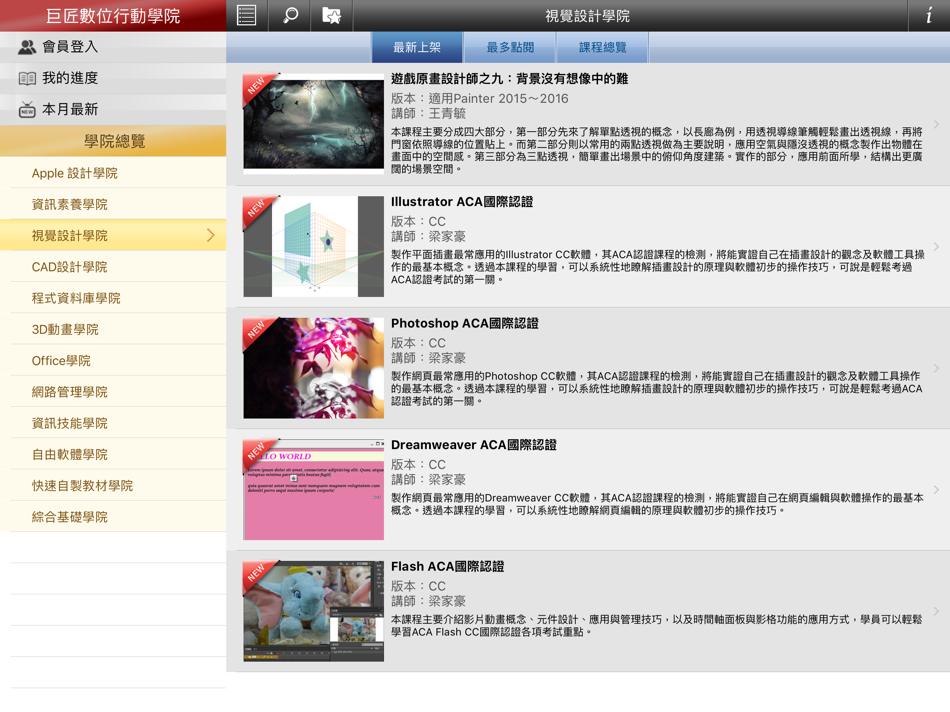This screenshot has height=712, width=950.
Task: Open 我的進度 in sidebar
Action: click(x=113, y=78)
